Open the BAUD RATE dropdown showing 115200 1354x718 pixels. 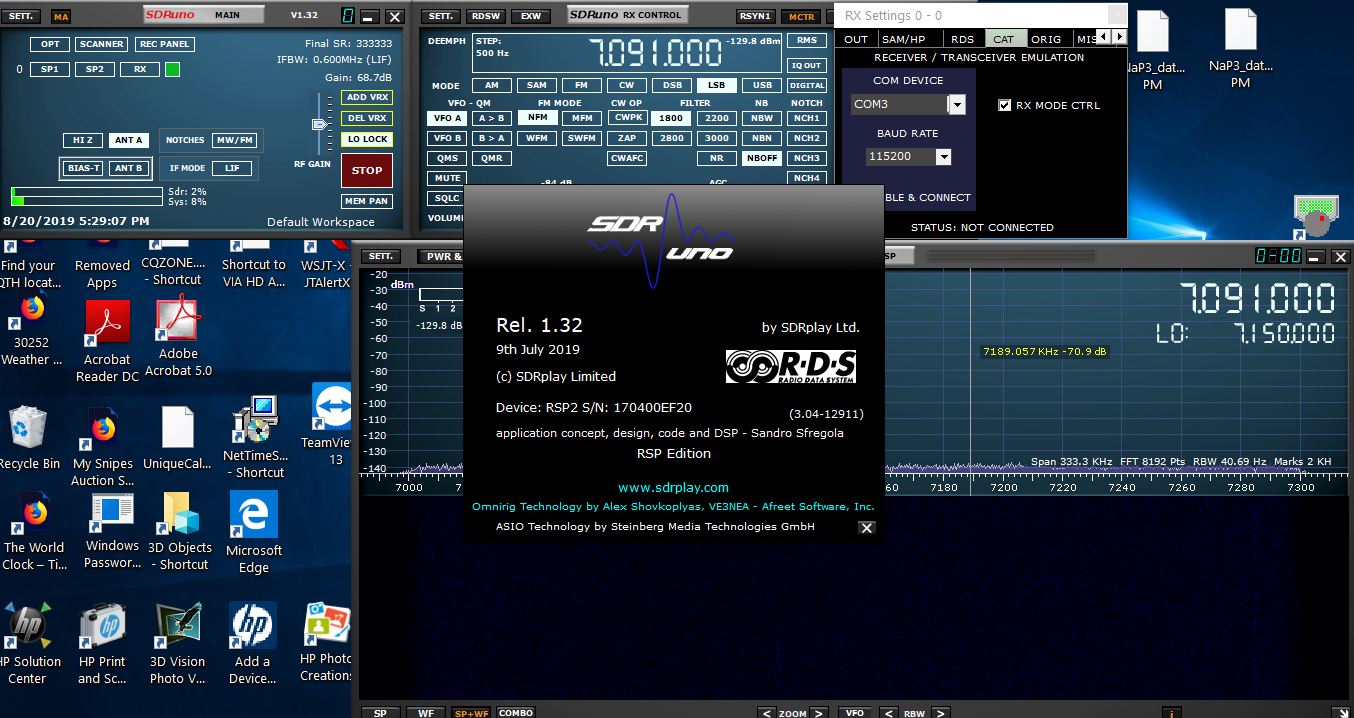(x=943, y=157)
